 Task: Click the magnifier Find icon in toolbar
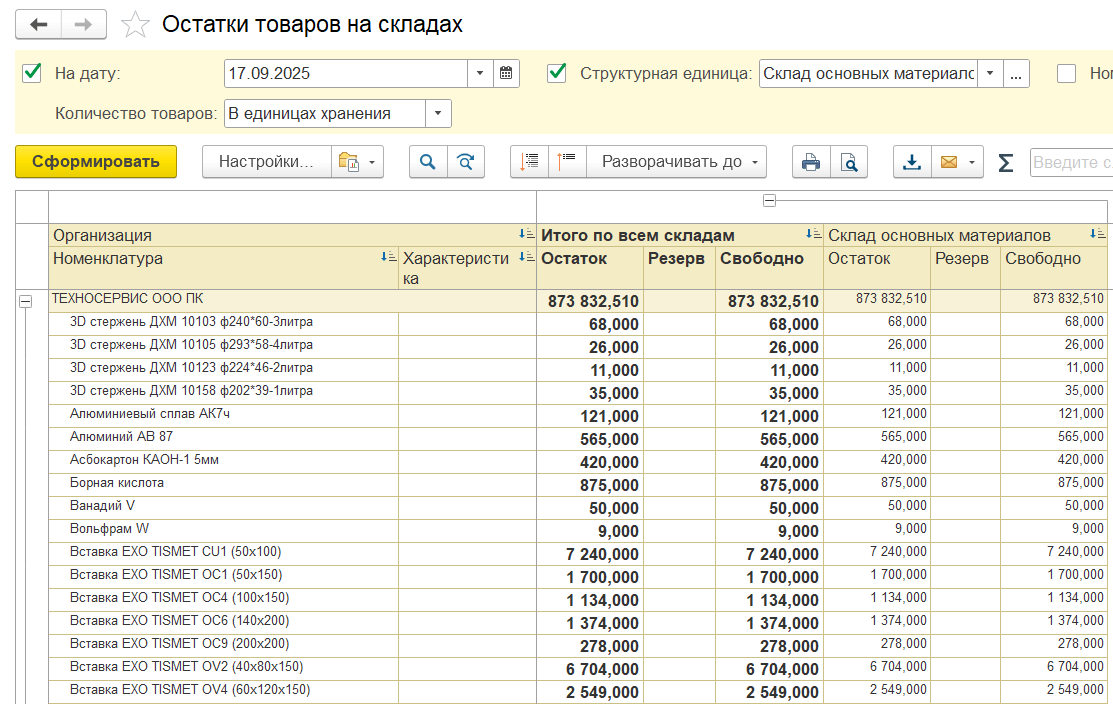click(x=428, y=162)
